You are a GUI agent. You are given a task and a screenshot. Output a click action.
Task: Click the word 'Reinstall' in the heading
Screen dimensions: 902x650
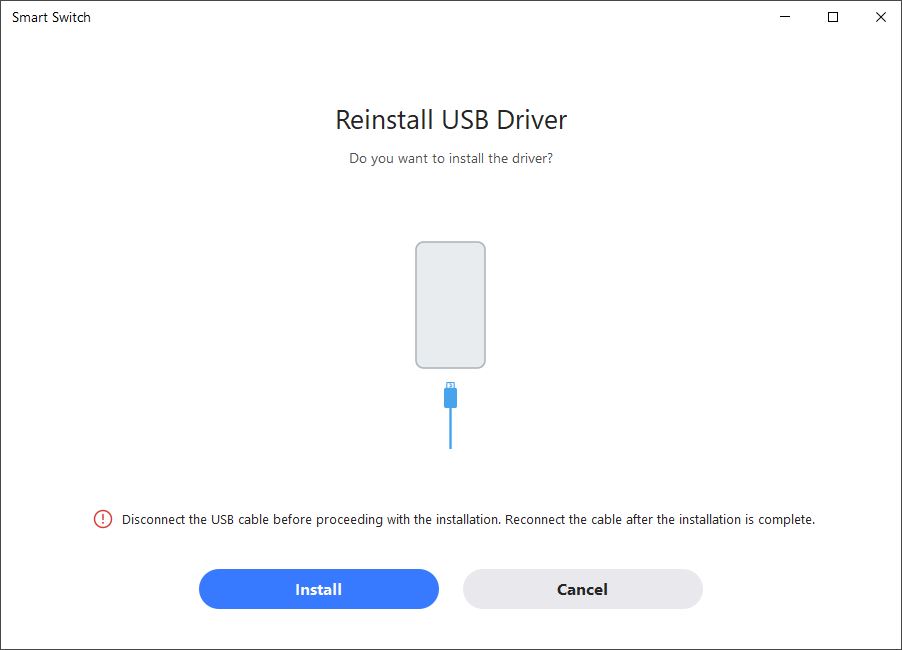pos(384,120)
